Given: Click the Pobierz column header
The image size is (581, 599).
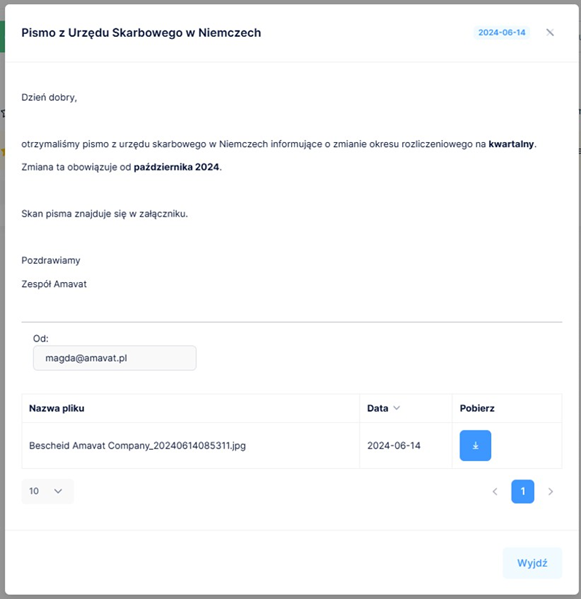Looking at the screenshot, I should coord(477,408).
